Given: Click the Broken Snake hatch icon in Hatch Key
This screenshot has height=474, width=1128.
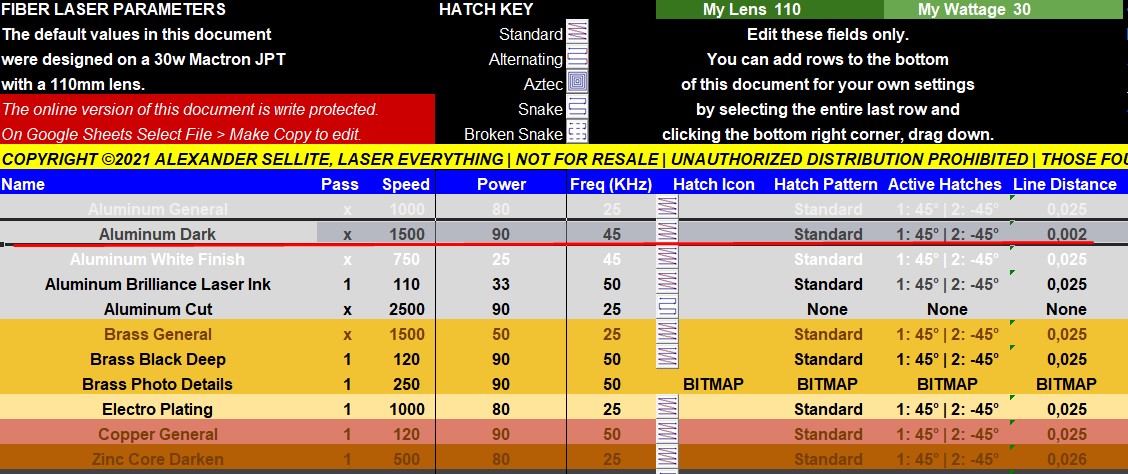Looking at the screenshot, I should point(577,133).
